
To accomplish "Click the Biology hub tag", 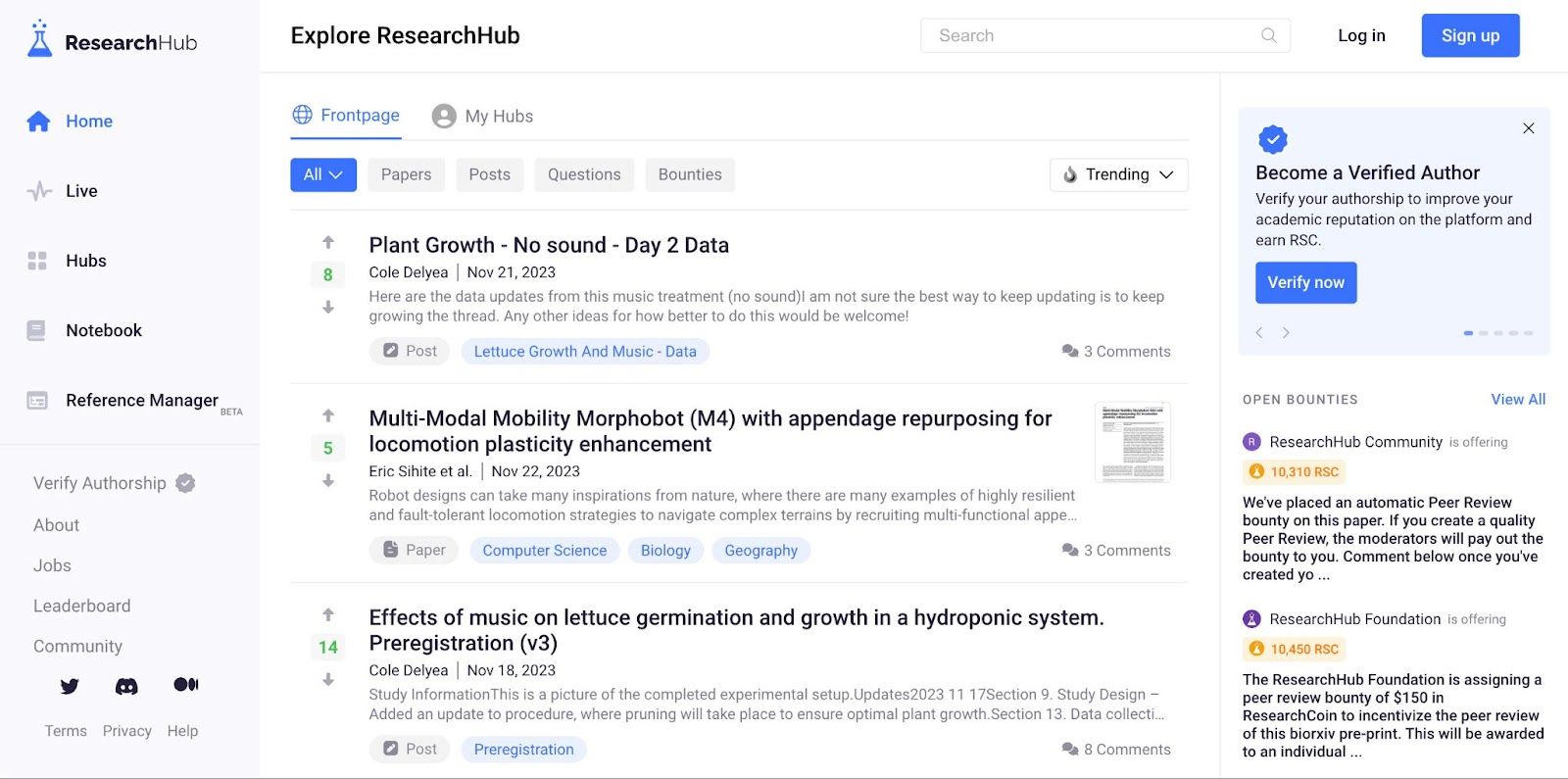I will (665, 551).
